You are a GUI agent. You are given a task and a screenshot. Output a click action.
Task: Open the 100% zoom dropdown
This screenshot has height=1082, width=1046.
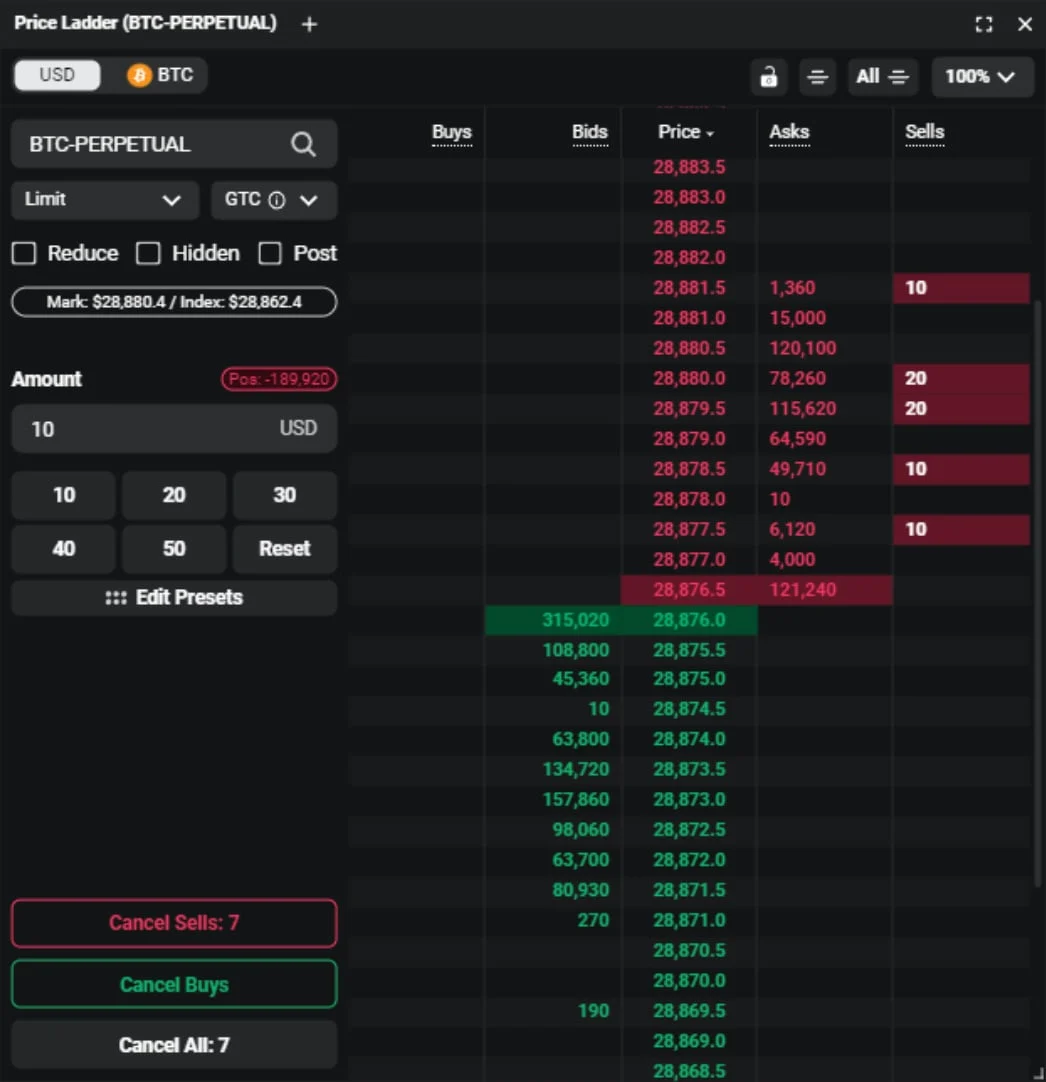click(982, 77)
